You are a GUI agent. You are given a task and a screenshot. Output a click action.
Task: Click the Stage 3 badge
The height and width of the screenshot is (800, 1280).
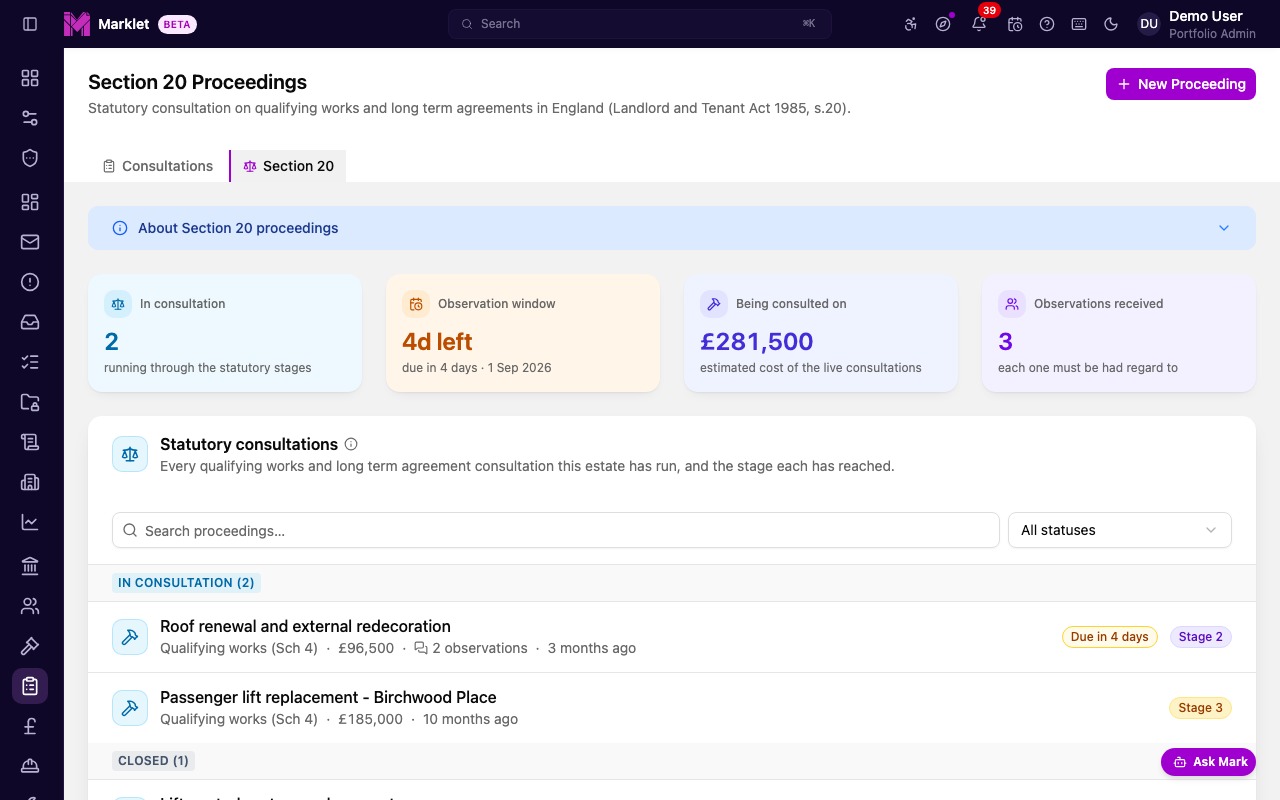pyautogui.click(x=1200, y=708)
